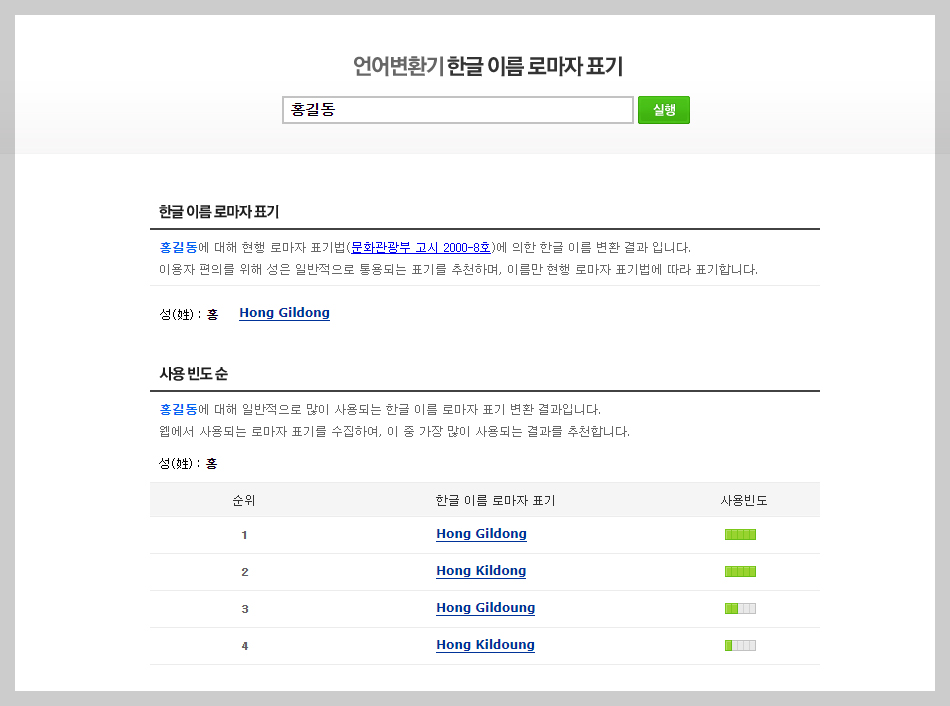Viewport: 950px width, 706px height.
Task: Click rank number 1 in the table
Action: (244, 535)
